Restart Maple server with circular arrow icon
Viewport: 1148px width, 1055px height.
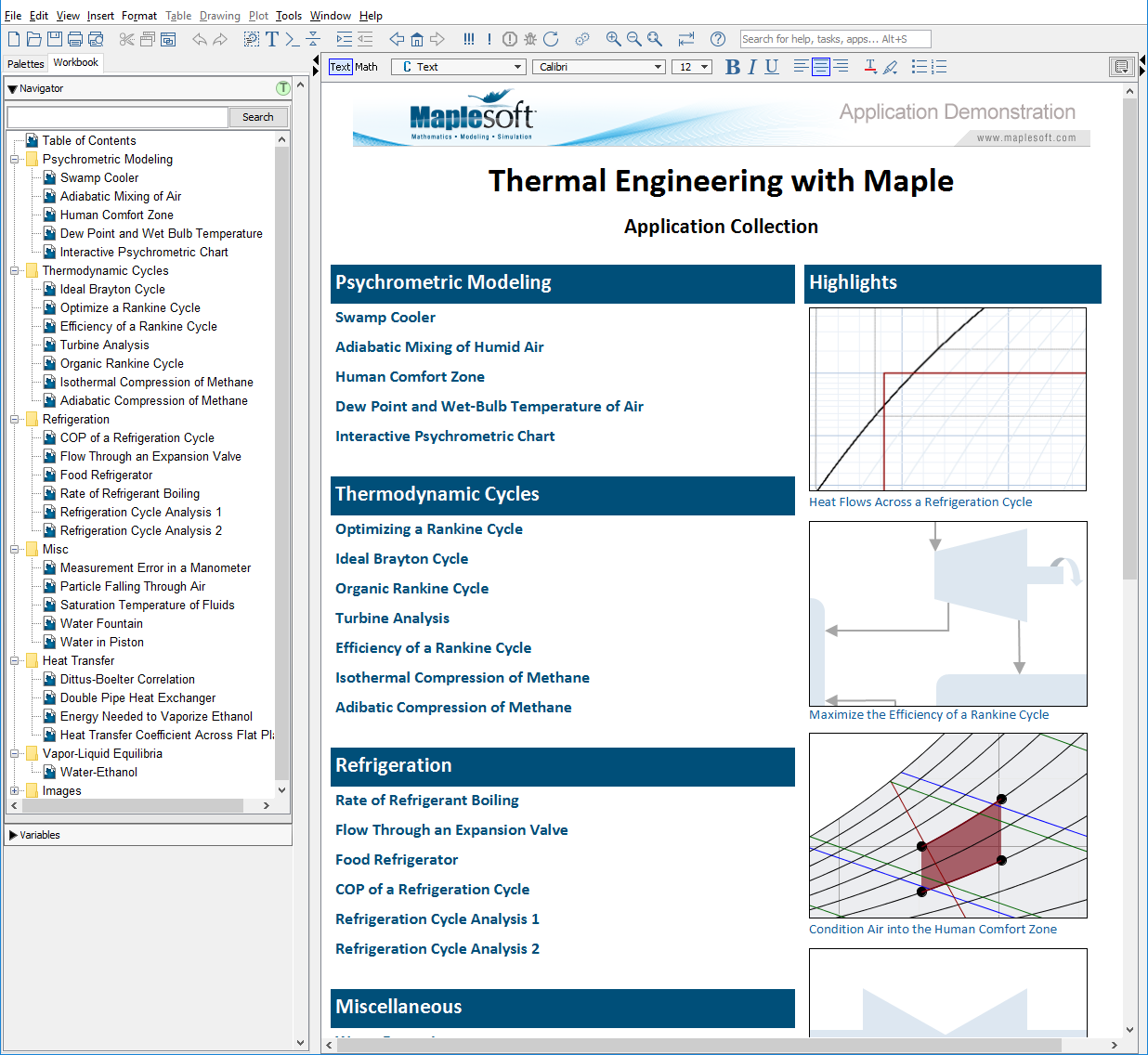click(x=551, y=39)
